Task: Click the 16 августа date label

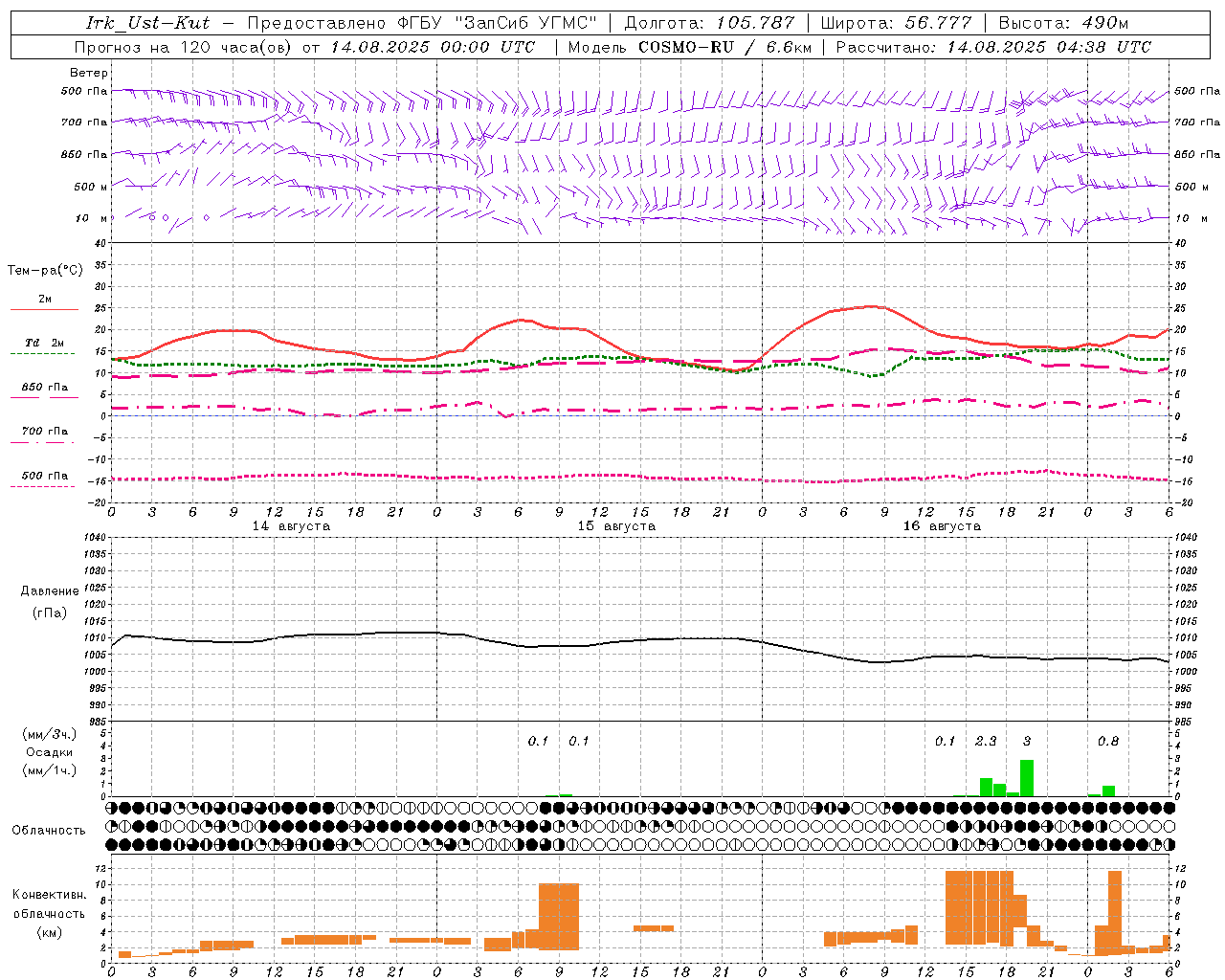Action: (x=942, y=526)
